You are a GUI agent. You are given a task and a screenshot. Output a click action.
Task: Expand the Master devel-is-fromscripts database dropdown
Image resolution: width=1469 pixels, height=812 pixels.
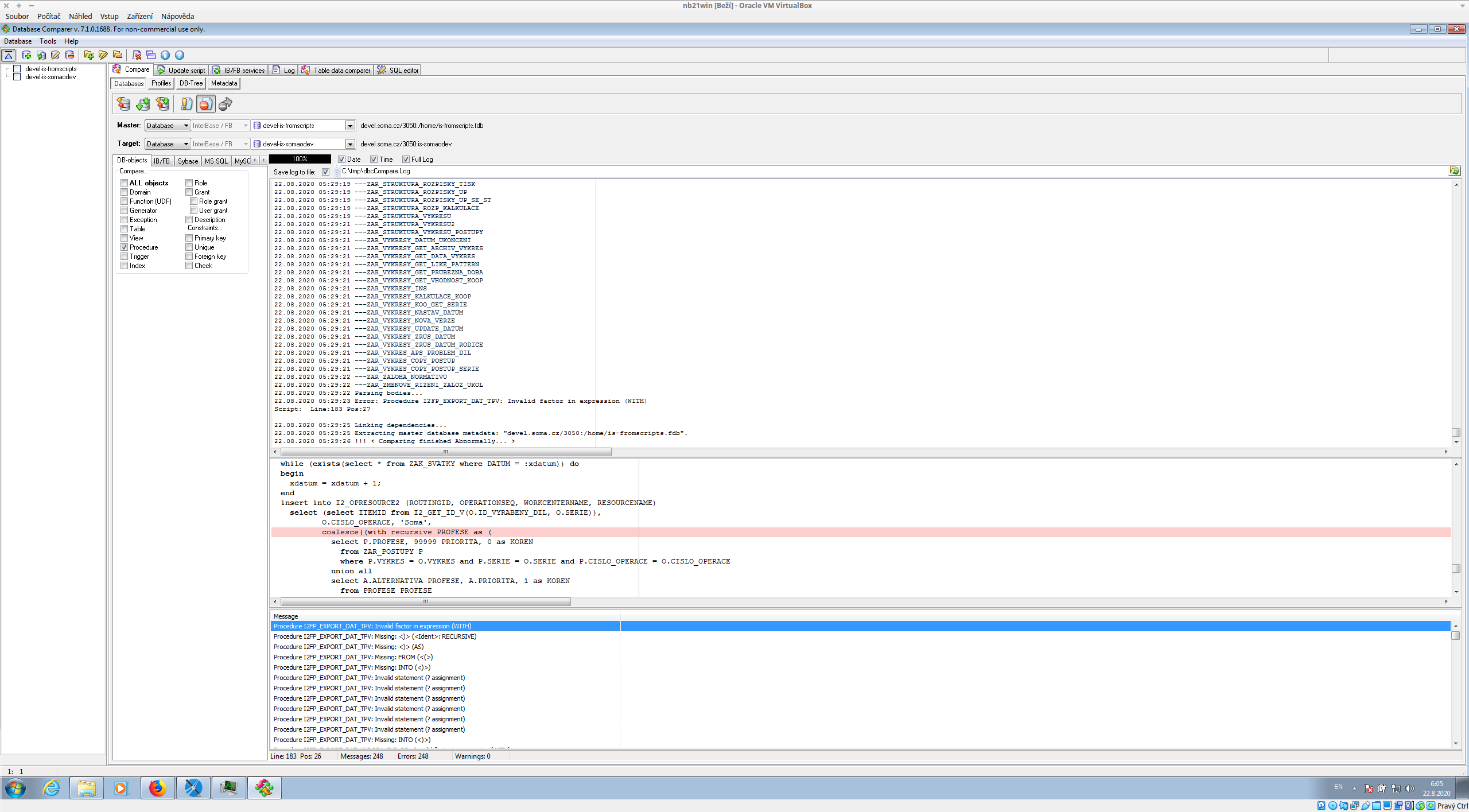349,126
